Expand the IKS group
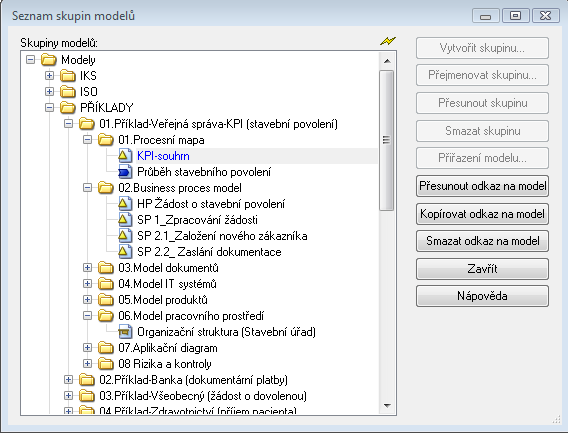This screenshot has width=568, height=433. point(49,75)
